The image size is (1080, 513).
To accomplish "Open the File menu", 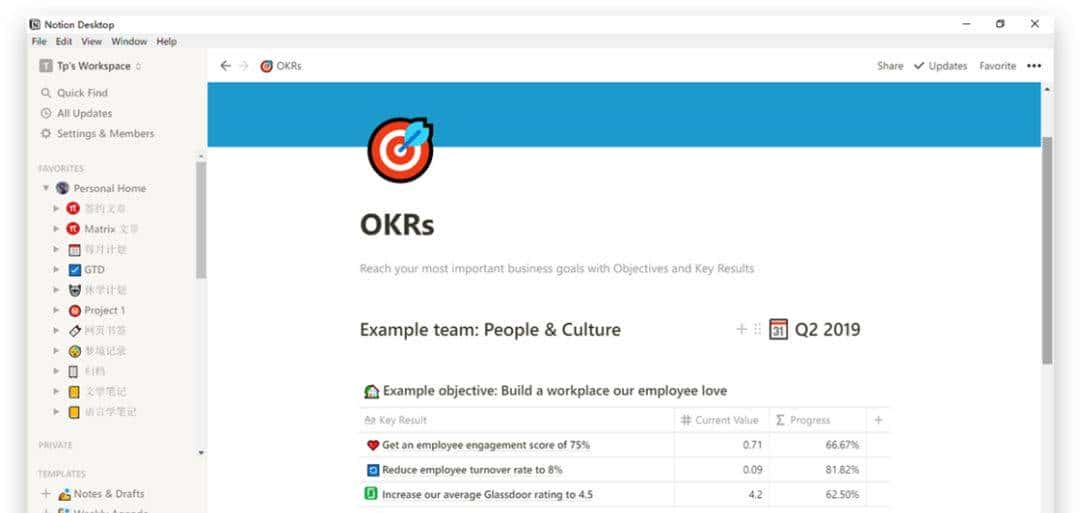I will click(x=39, y=41).
